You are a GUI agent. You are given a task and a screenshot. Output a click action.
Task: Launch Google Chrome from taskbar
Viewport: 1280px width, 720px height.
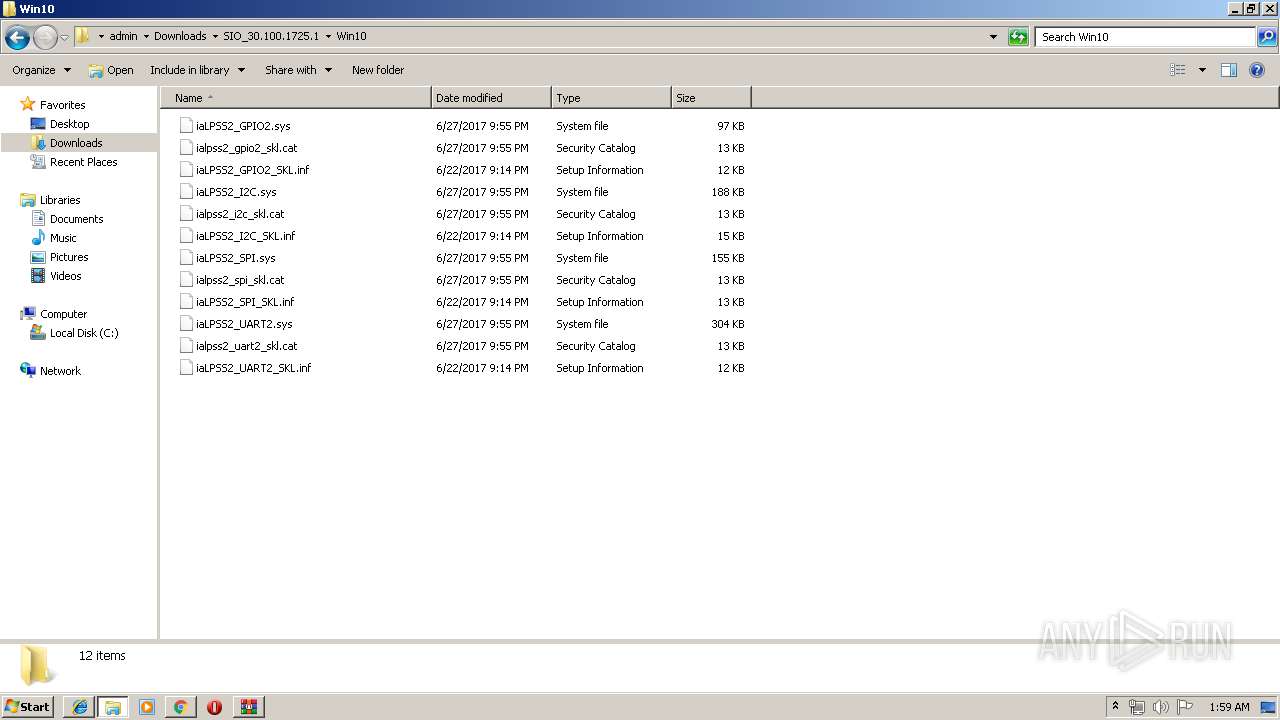pyautogui.click(x=181, y=707)
